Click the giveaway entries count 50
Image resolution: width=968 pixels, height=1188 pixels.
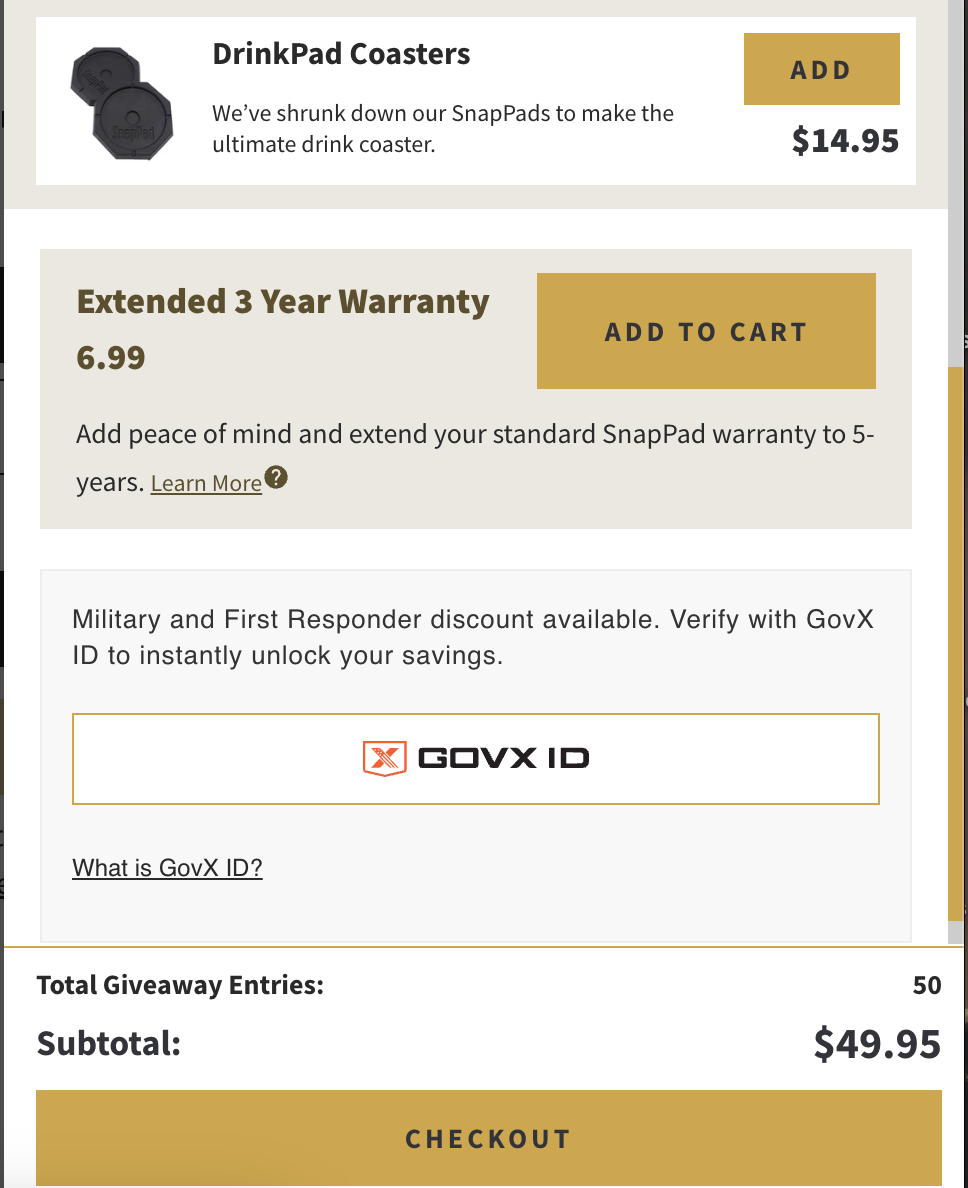[x=927, y=985]
